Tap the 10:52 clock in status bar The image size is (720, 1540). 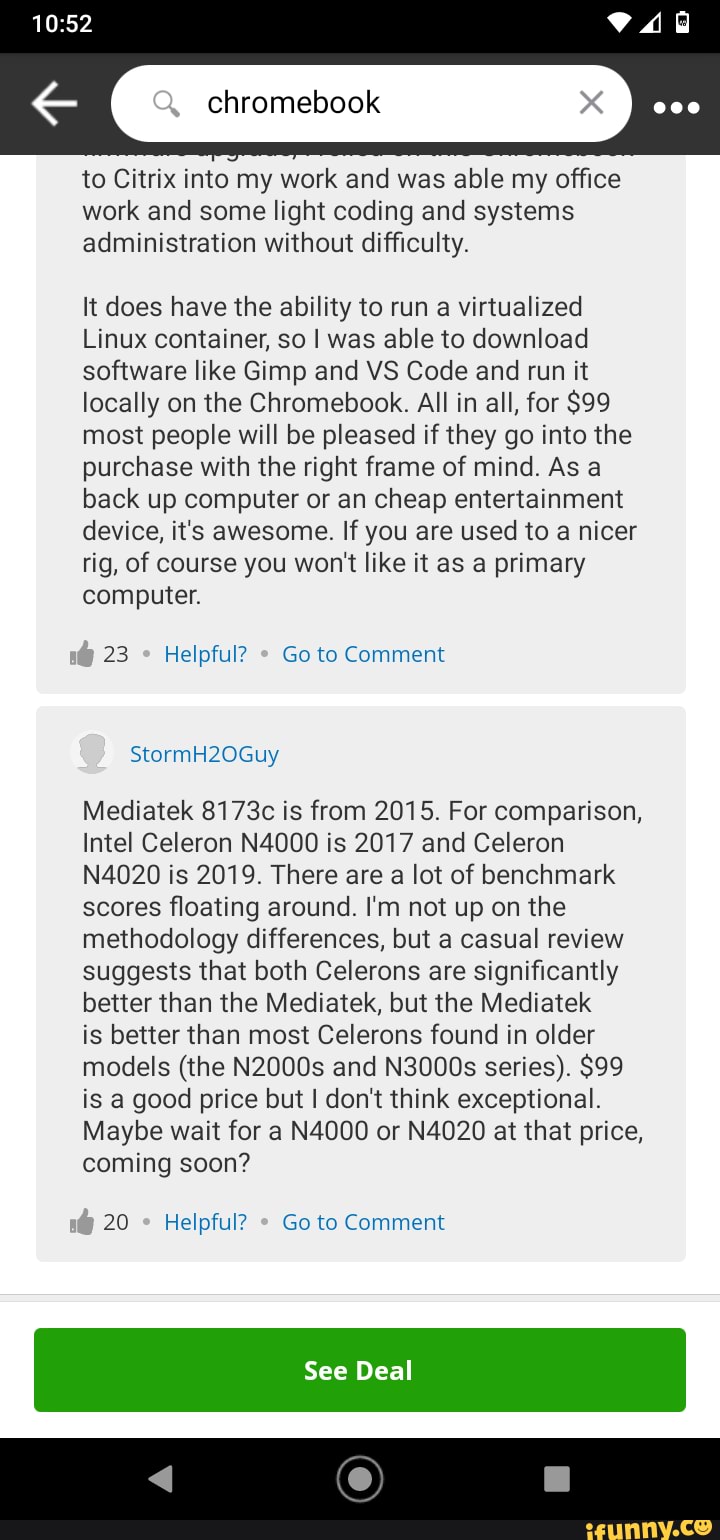point(62,23)
